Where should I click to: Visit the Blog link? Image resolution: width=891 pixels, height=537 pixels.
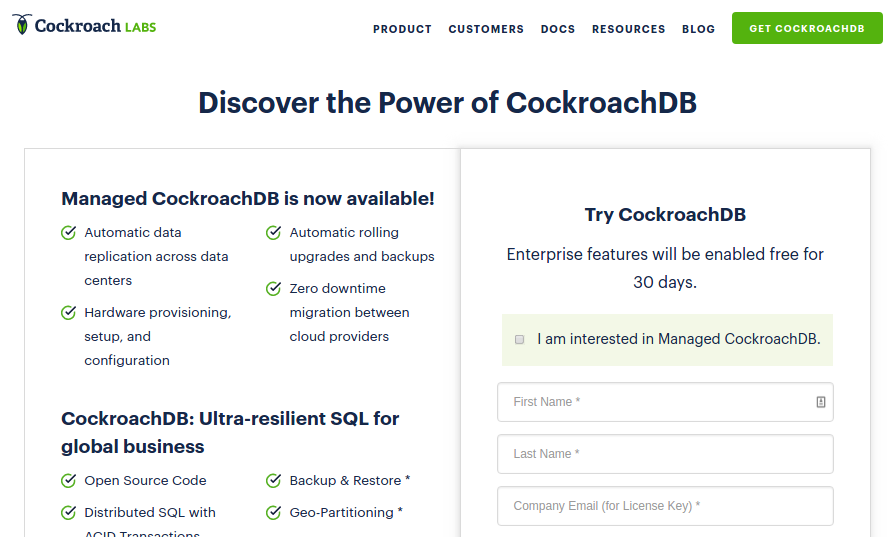[x=698, y=29]
